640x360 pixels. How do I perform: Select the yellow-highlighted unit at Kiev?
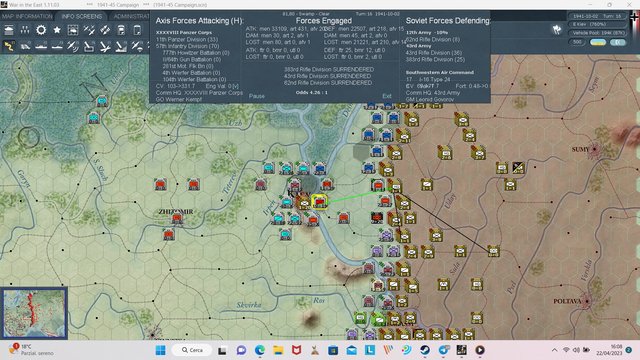pos(319,202)
